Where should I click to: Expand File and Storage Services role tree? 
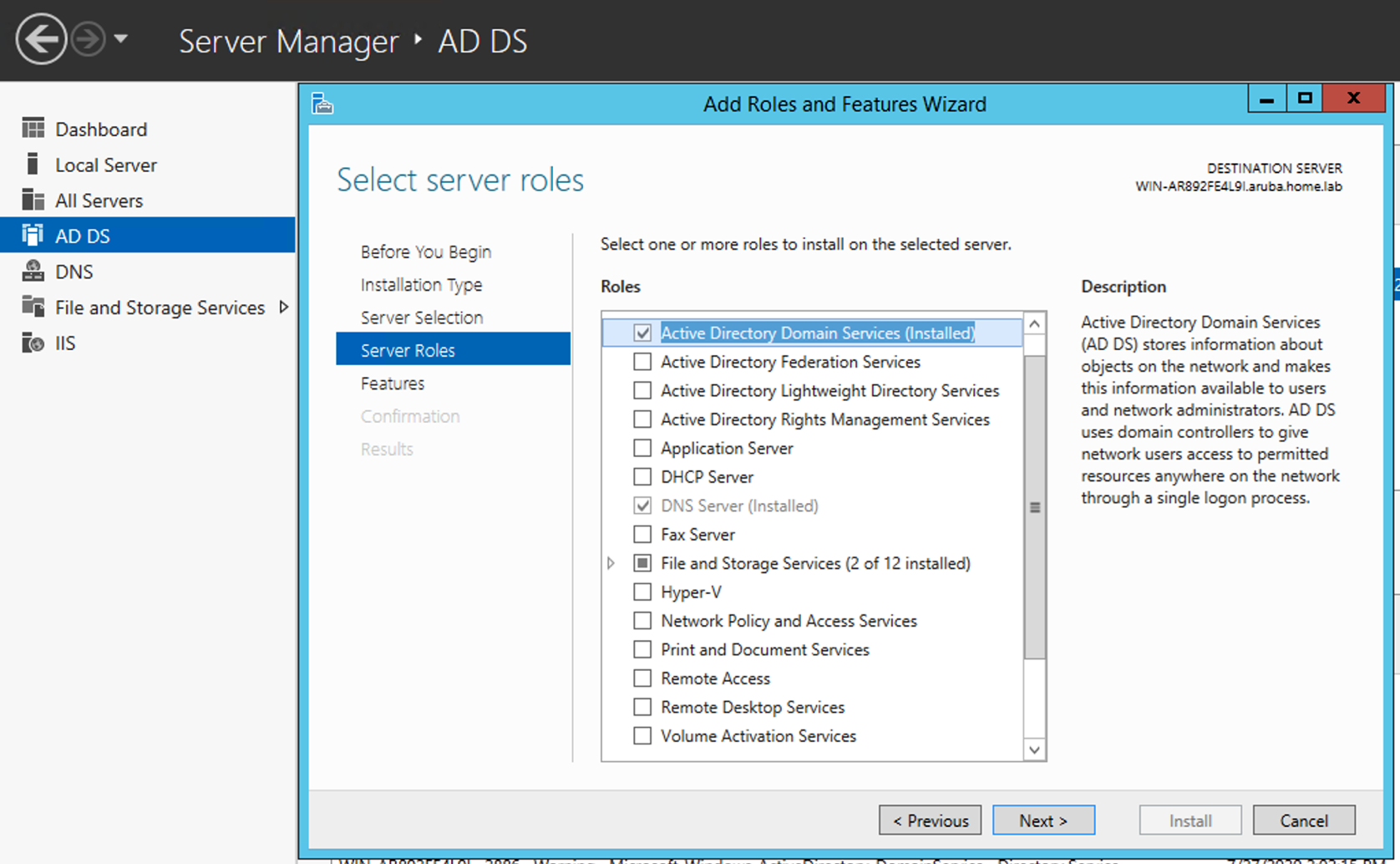click(x=611, y=563)
